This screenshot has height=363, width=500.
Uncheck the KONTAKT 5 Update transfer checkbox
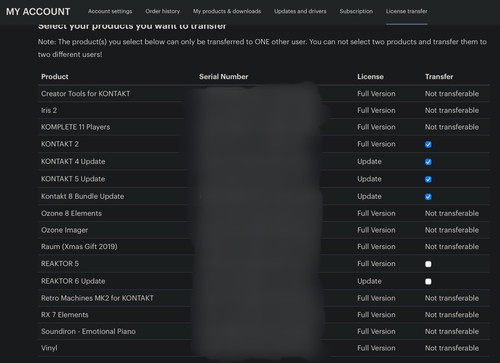click(428, 179)
